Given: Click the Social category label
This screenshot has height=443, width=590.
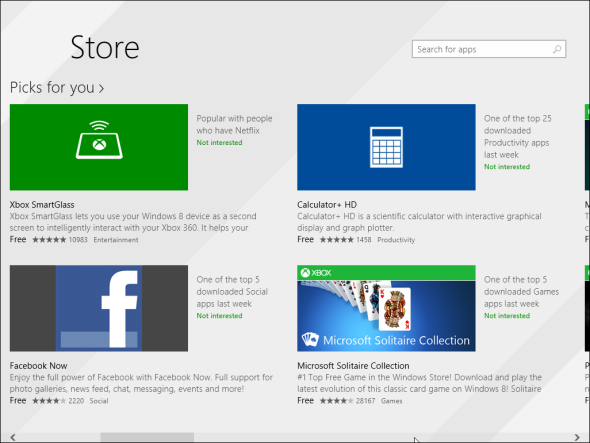Looking at the screenshot, I should [x=99, y=401].
